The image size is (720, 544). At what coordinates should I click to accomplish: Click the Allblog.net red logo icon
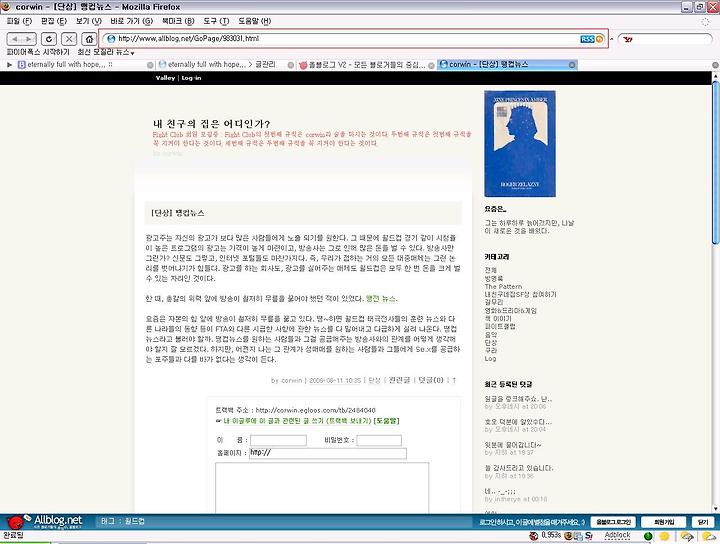coord(16,522)
